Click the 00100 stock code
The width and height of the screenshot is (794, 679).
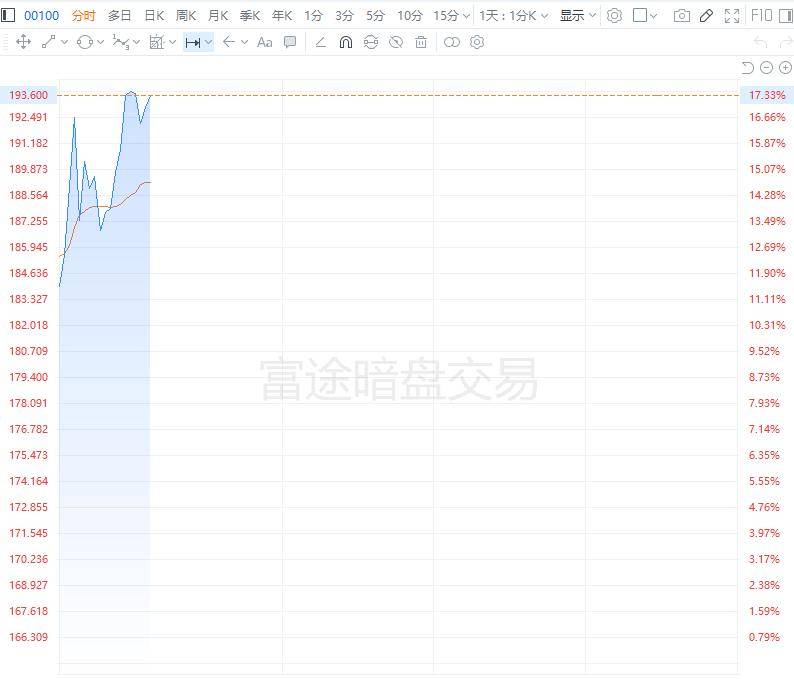[x=42, y=16]
